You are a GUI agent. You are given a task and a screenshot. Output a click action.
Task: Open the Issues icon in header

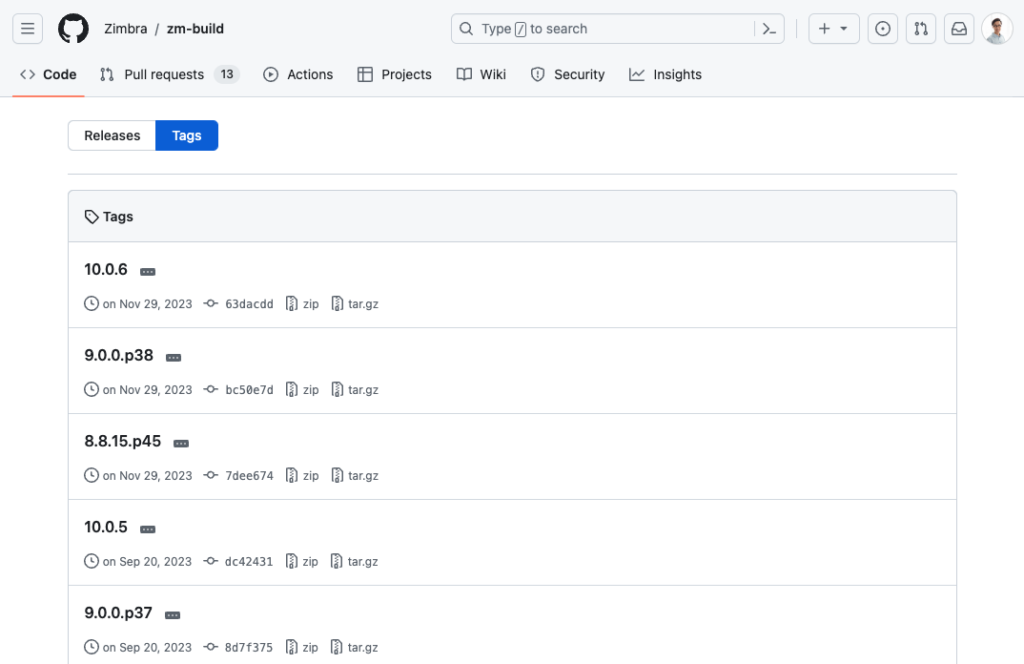(x=882, y=29)
